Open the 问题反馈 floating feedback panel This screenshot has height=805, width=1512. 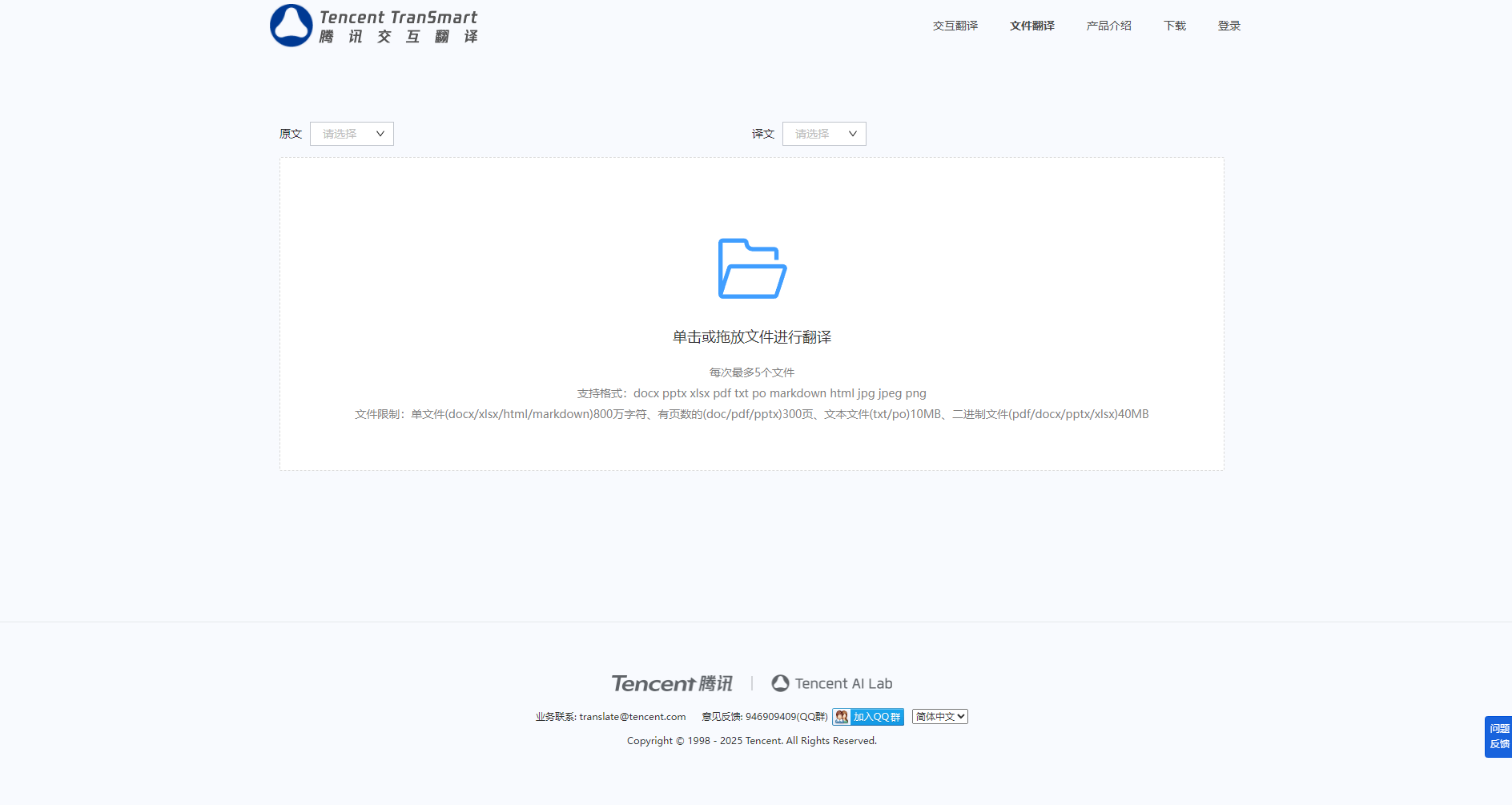coord(1498,736)
